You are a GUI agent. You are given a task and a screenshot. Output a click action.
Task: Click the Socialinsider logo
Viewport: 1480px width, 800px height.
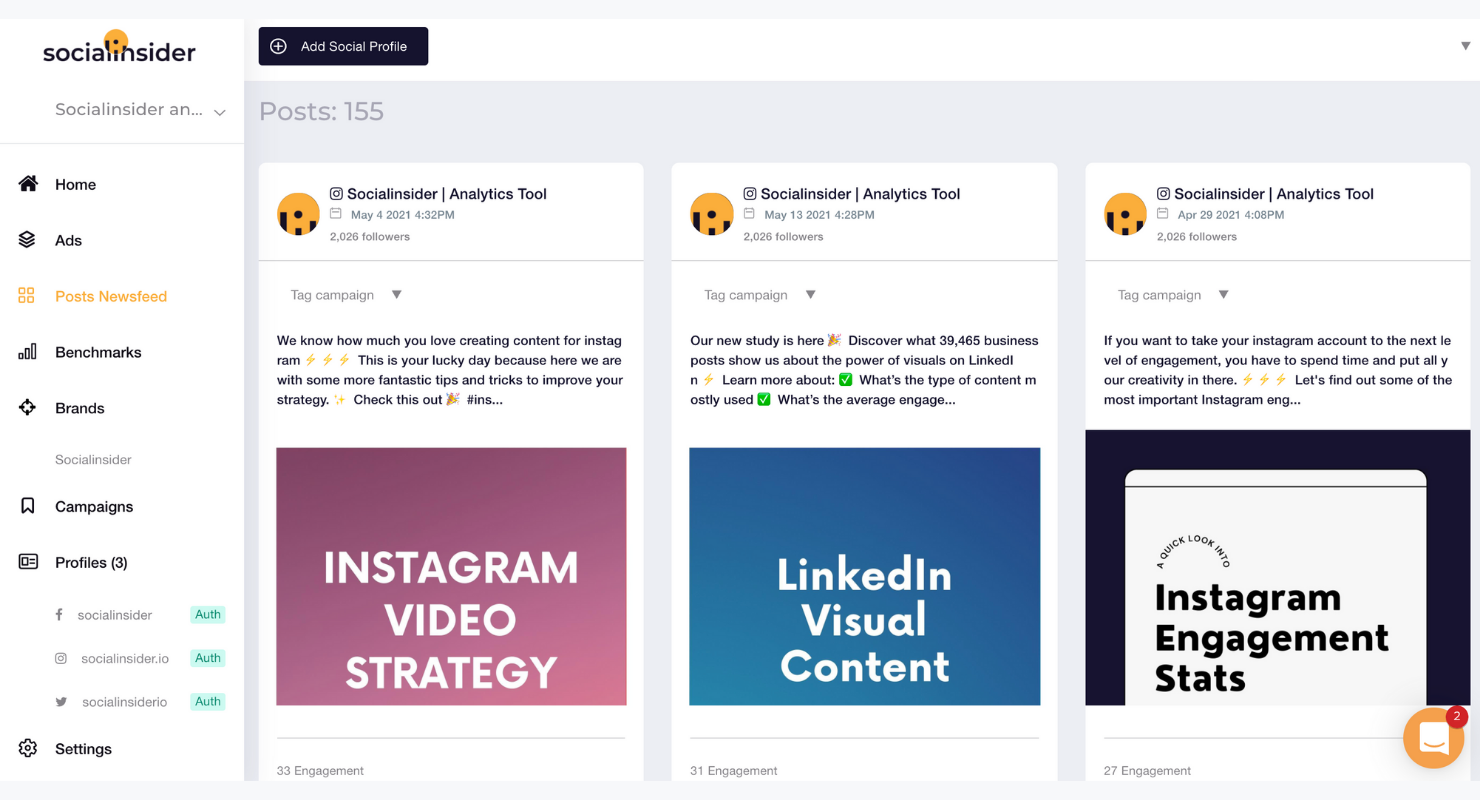(119, 47)
